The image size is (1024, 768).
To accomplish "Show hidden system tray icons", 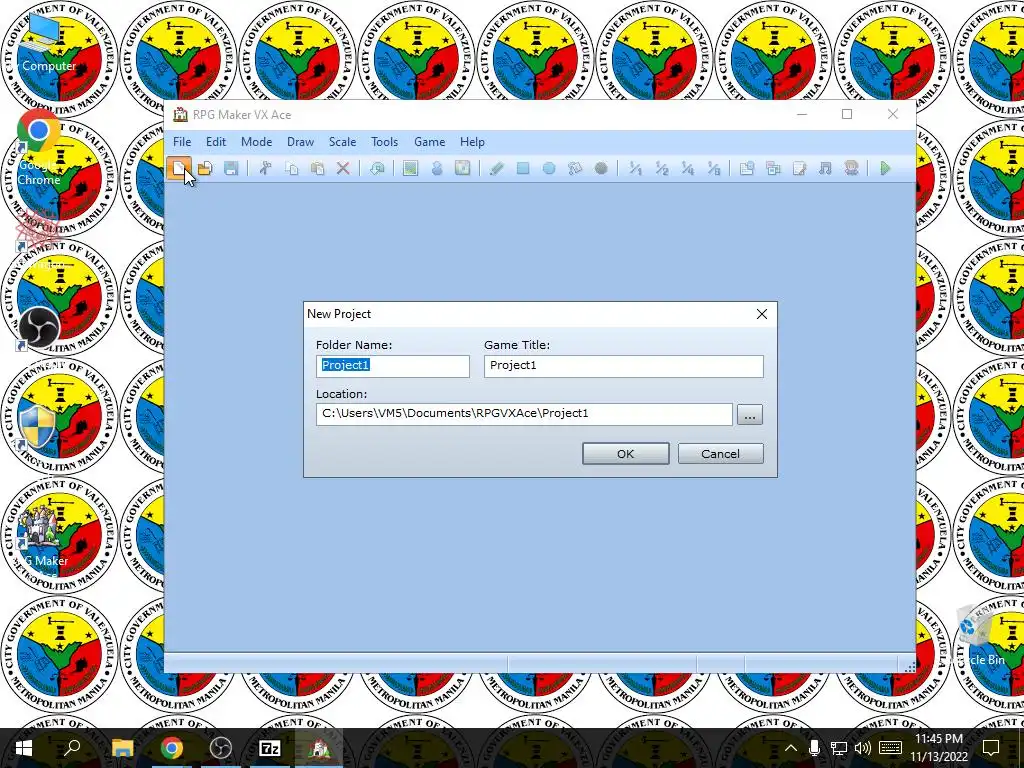I will 790,748.
